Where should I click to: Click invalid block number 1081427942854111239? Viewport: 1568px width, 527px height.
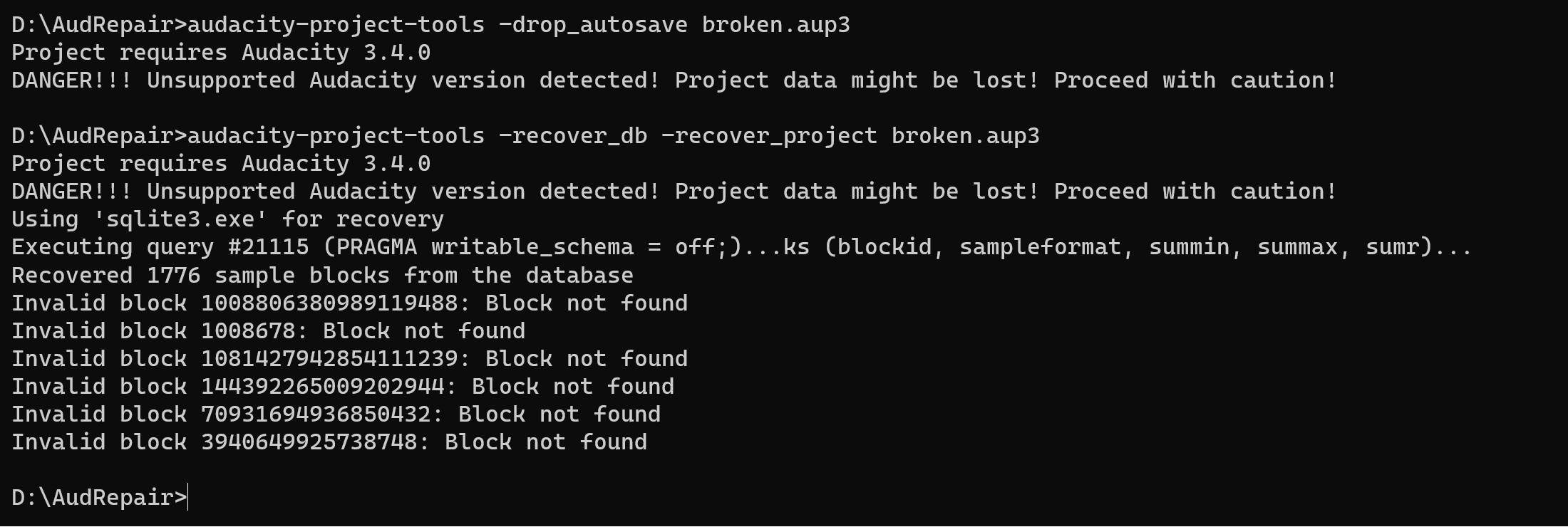pos(329,358)
